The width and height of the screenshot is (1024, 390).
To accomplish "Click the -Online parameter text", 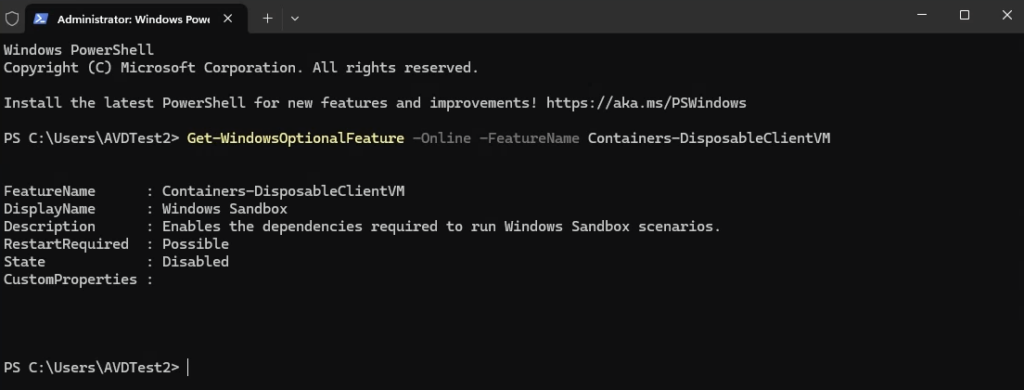I will coord(441,138).
